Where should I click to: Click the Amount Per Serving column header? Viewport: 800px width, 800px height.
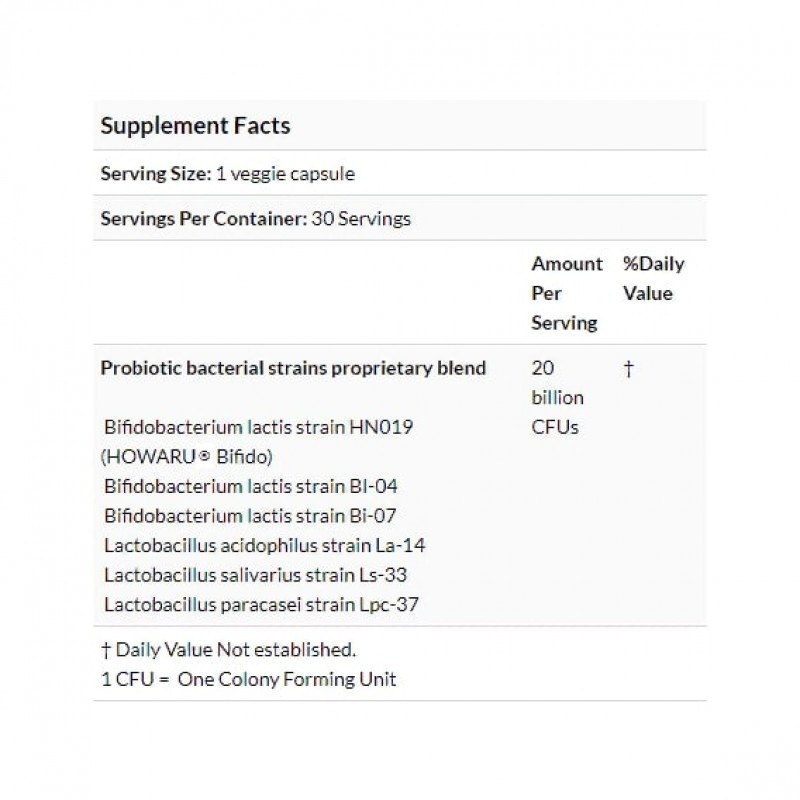point(566,293)
